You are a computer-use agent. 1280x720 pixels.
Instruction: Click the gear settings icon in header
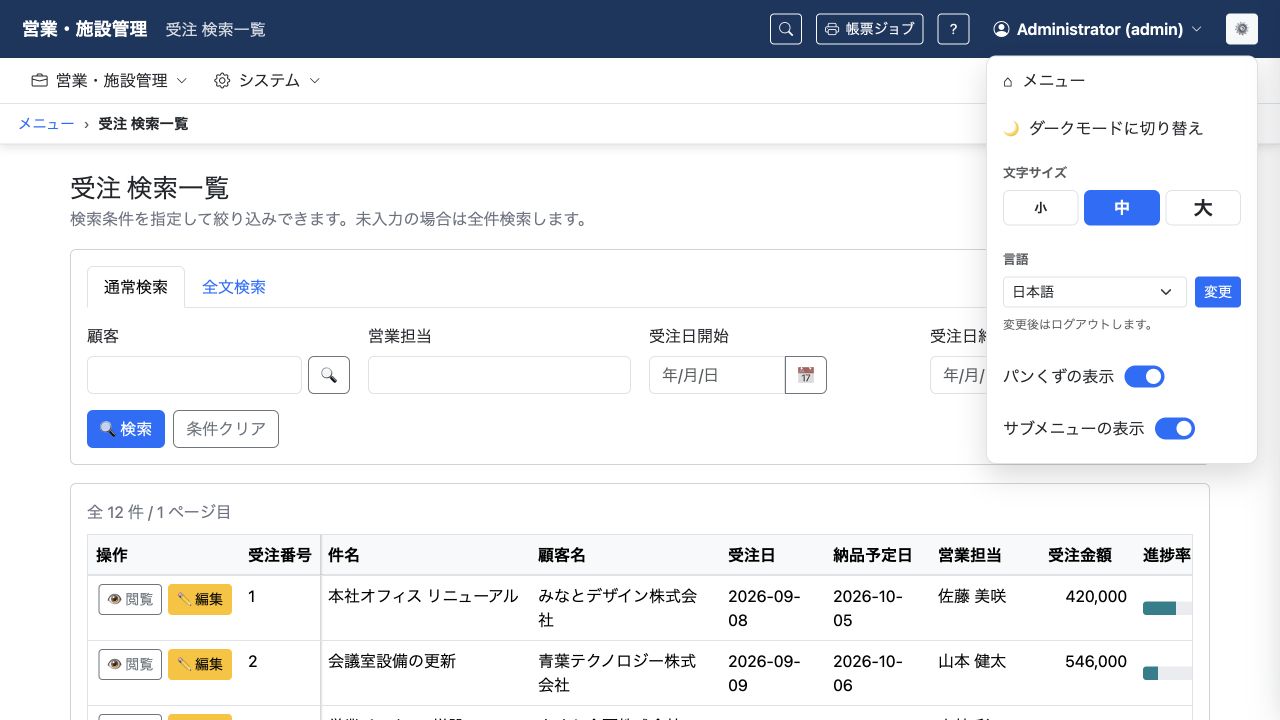pyautogui.click(x=1241, y=29)
